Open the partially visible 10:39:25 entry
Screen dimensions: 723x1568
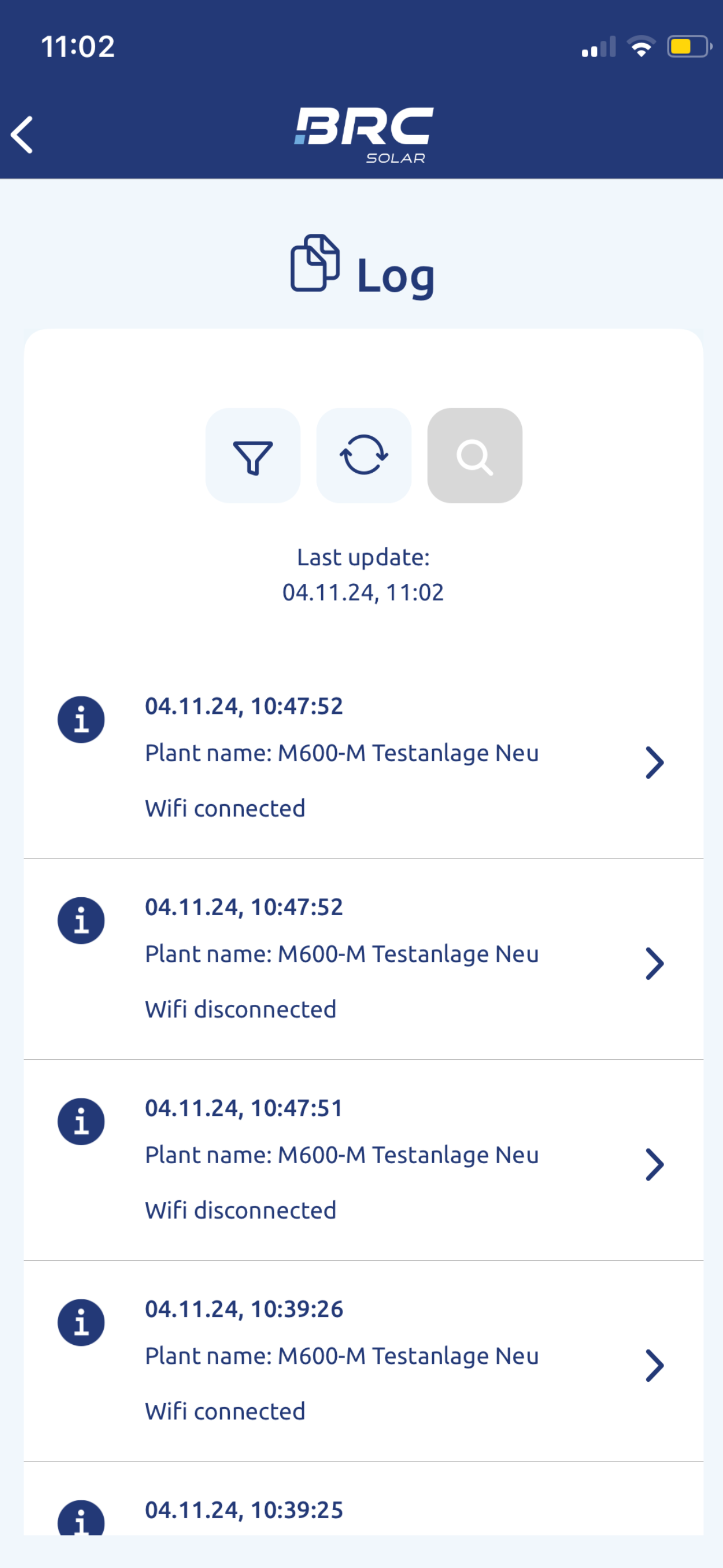[363, 1498]
